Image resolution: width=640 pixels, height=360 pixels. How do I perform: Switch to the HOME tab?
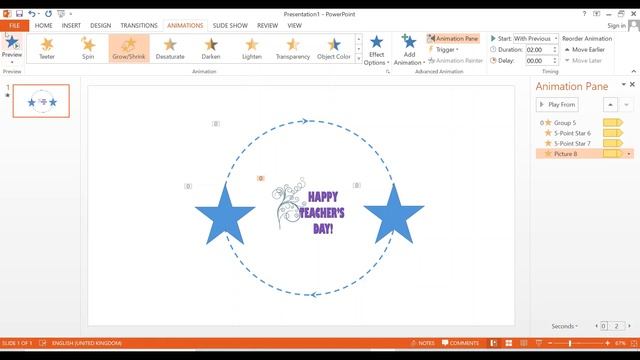pyautogui.click(x=44, y=26)
